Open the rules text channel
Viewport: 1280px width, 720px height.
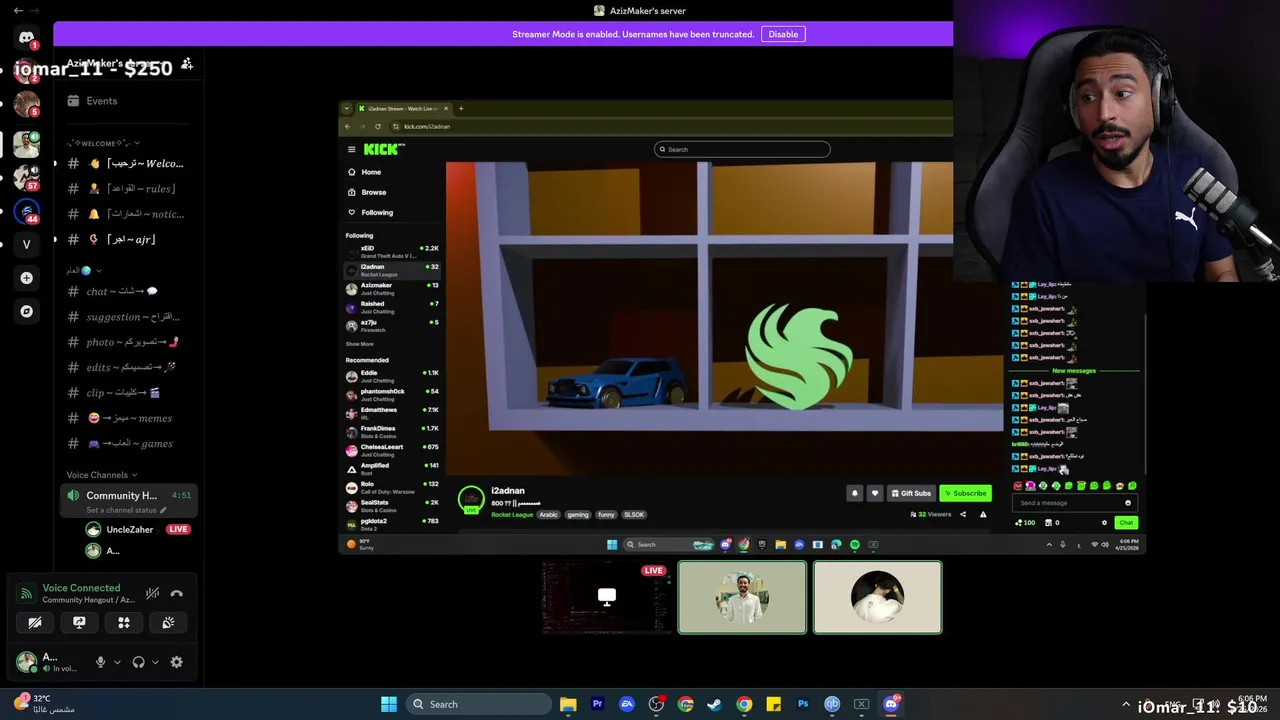pos(128,188)
